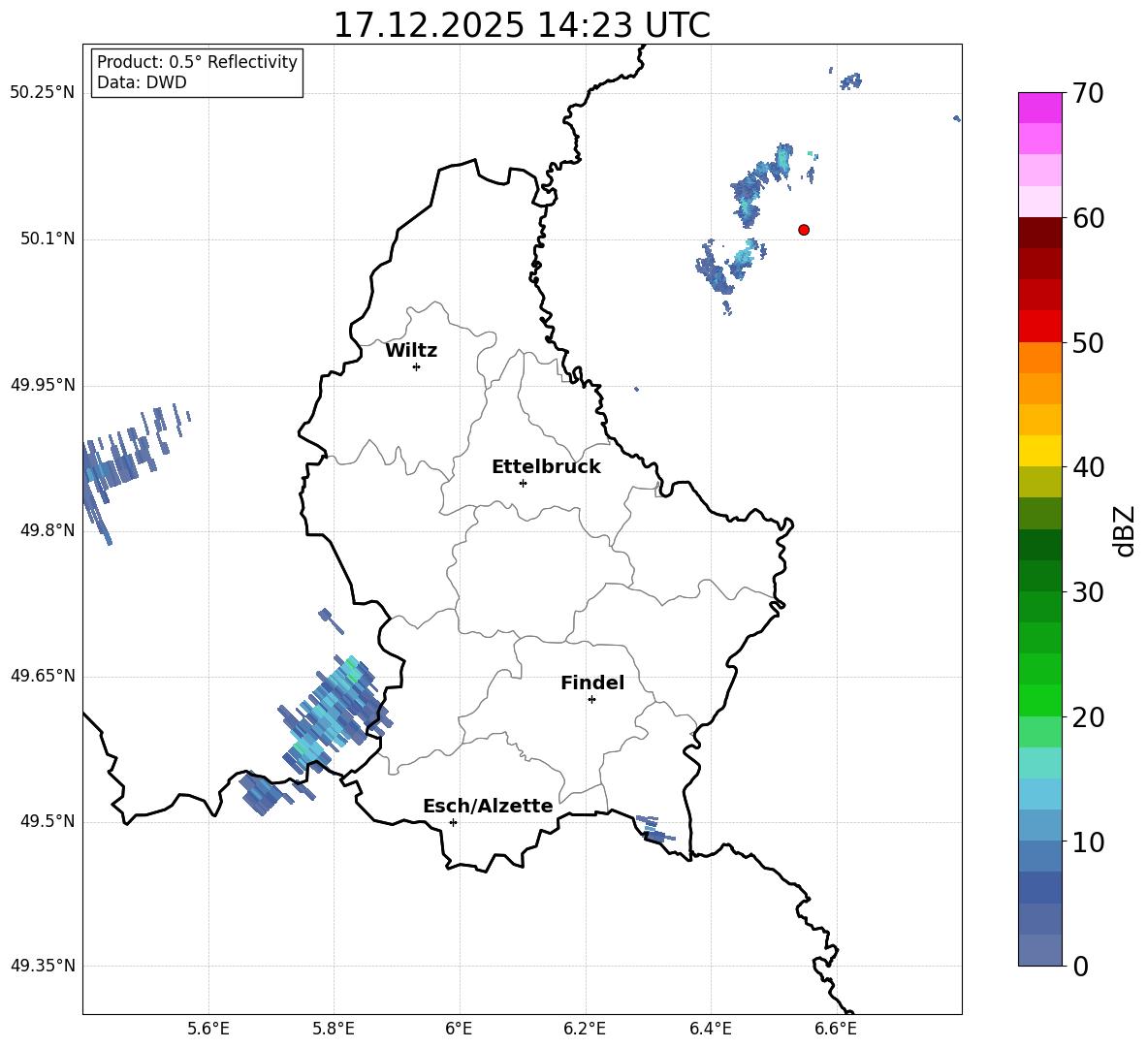1148x1048 pixels.
Task: Click the red dot marker on the map
Action: click(x=804, y=230)
